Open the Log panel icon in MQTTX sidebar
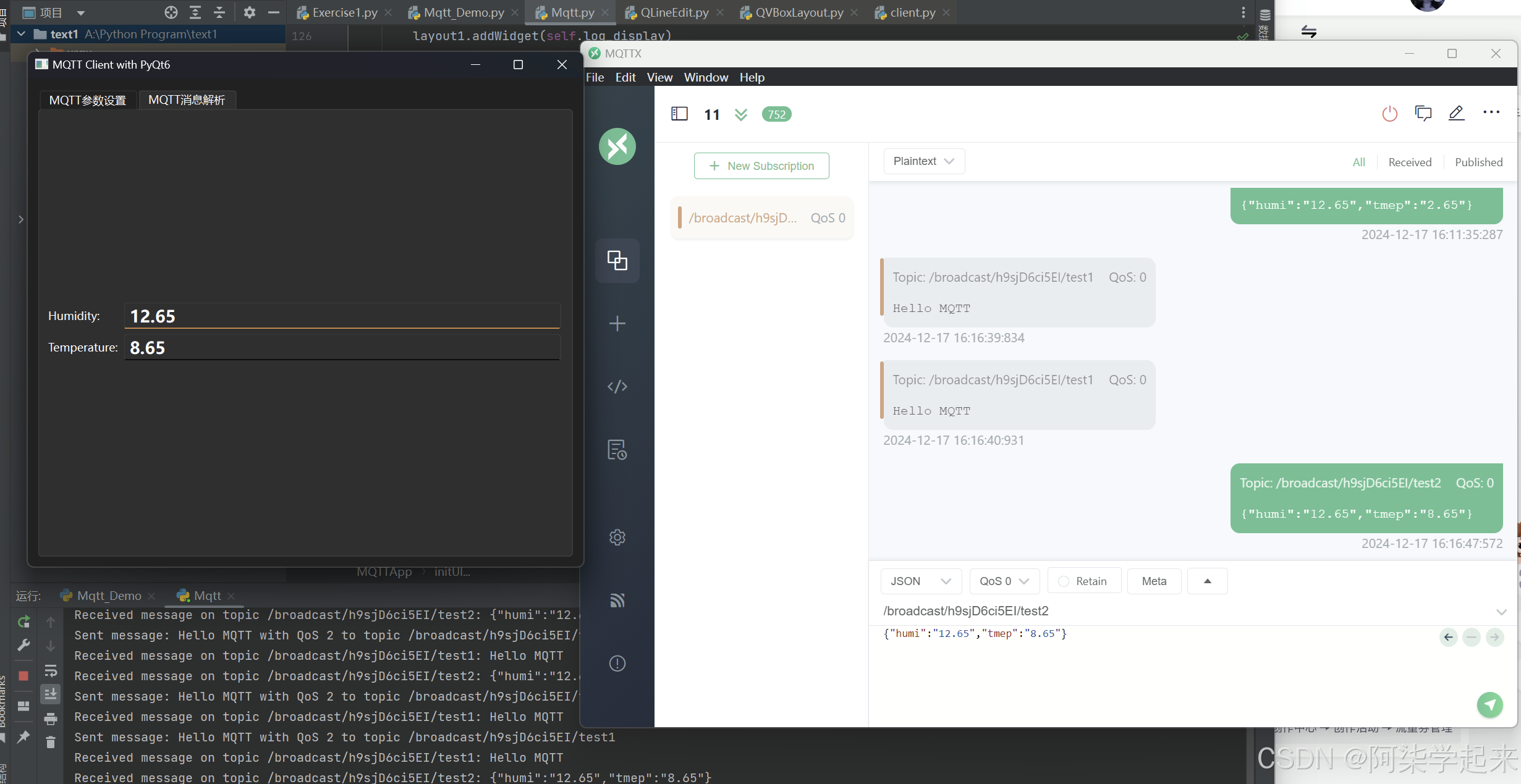Viewport: 1521px width, 784px height. point(617,450)
